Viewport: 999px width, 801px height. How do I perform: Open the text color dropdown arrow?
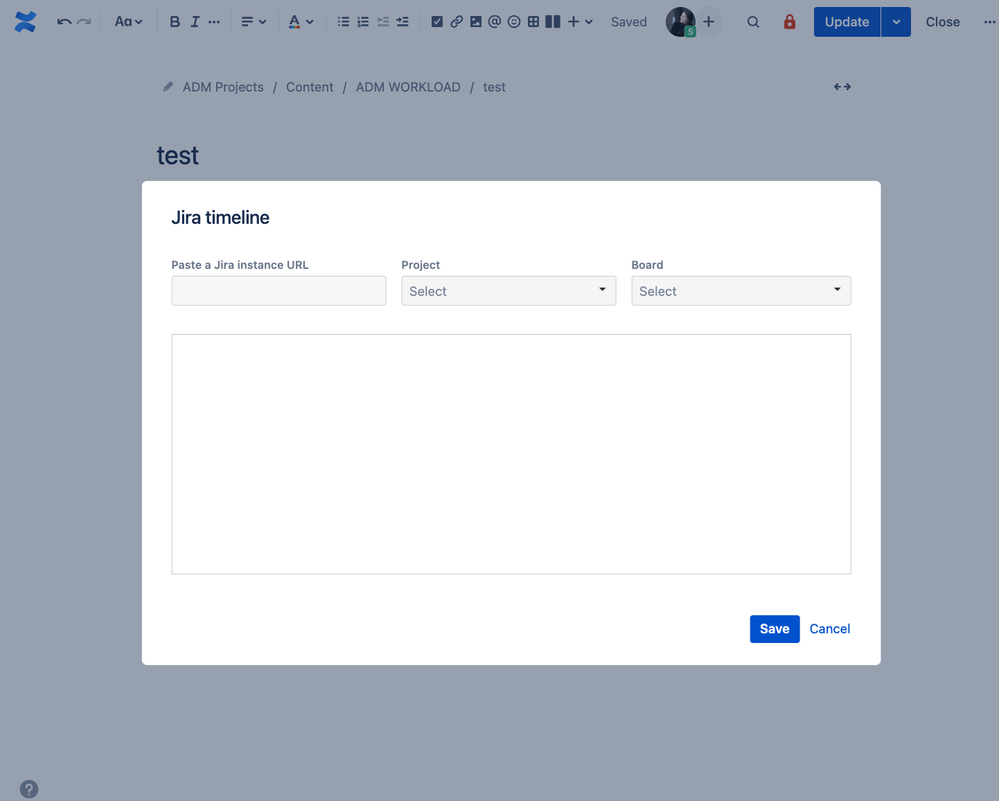tap(310, 22)
